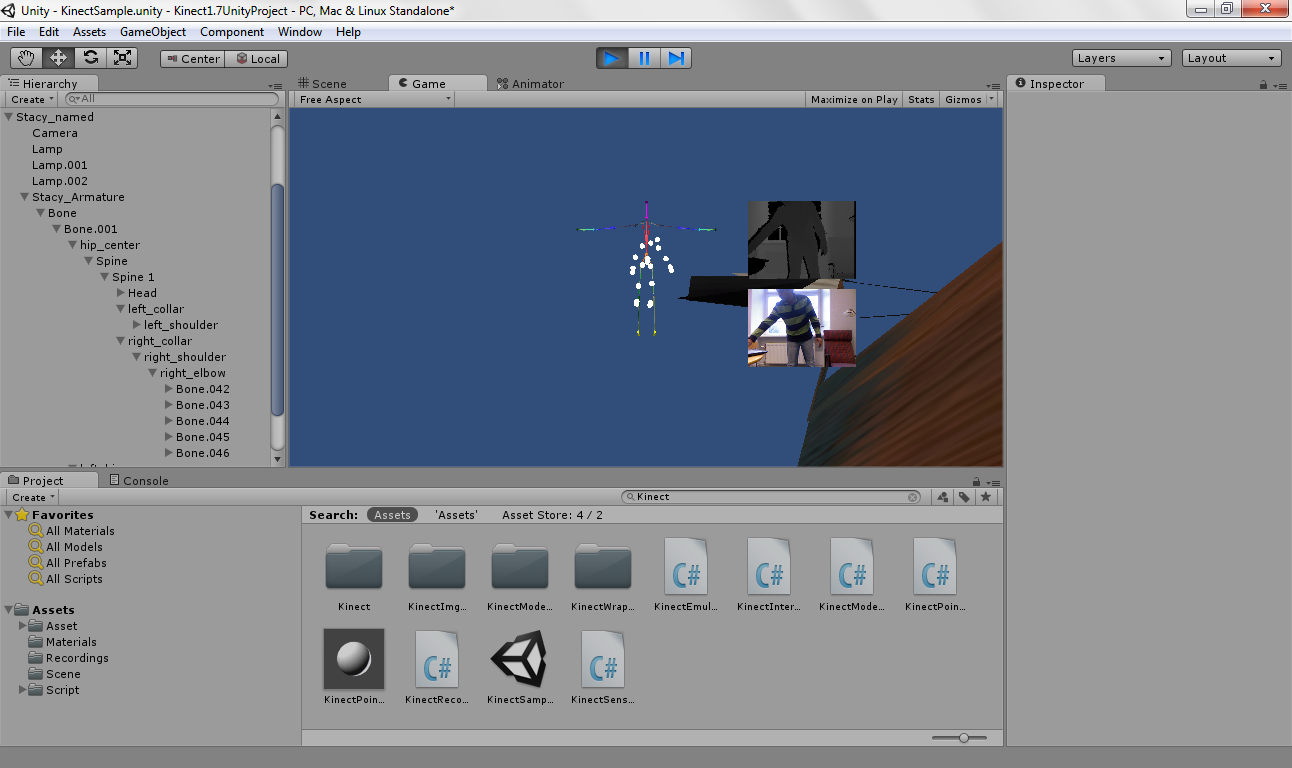Select the Hand pan tool
The height and width of the screenshot is (768, 1292).
click(25, 57)
